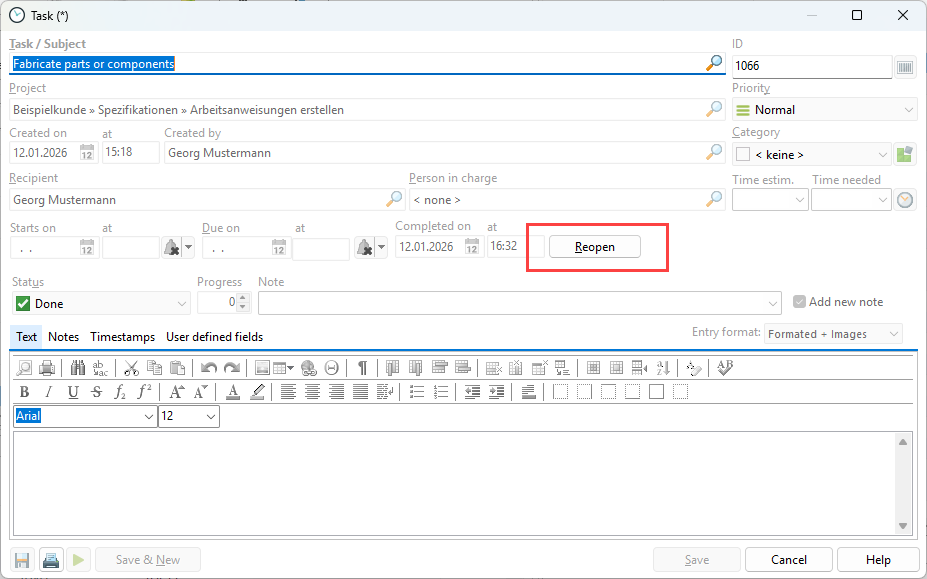This screenshot has height=579, width=927.
Task: Click the barcode icon beside ID field
Action: pos(905,67)
